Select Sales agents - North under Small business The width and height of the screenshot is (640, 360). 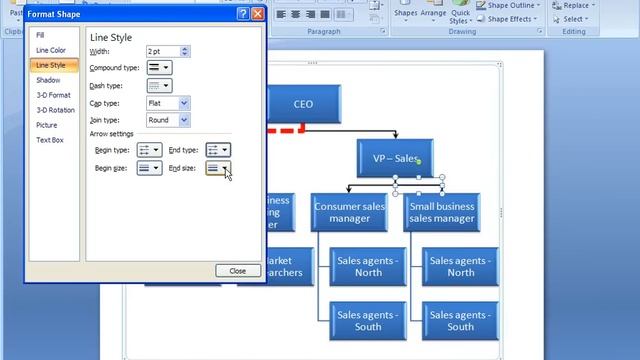coord(460,267)
